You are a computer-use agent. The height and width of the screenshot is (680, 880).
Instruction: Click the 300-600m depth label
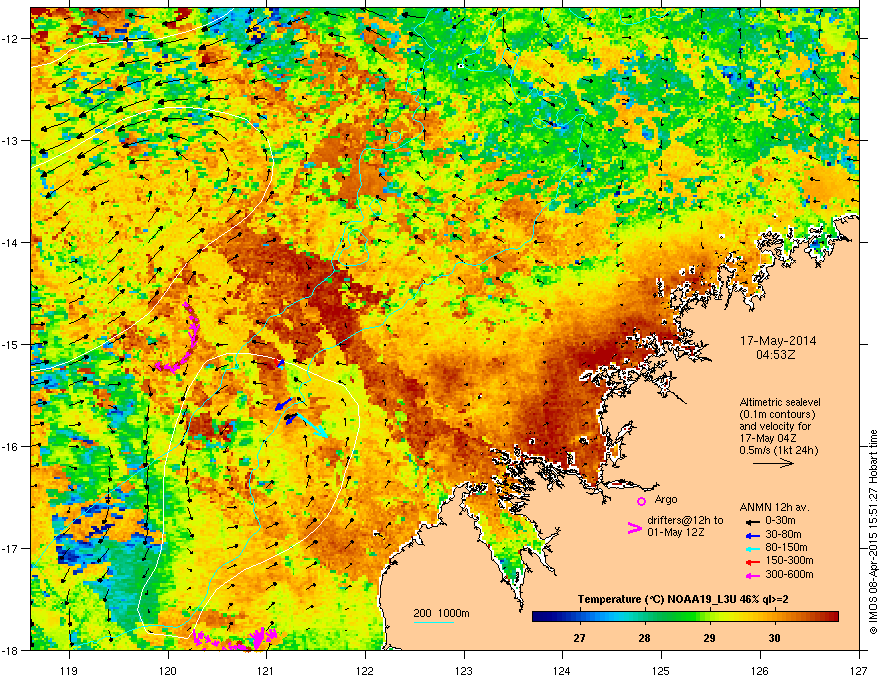click(789, 575)
